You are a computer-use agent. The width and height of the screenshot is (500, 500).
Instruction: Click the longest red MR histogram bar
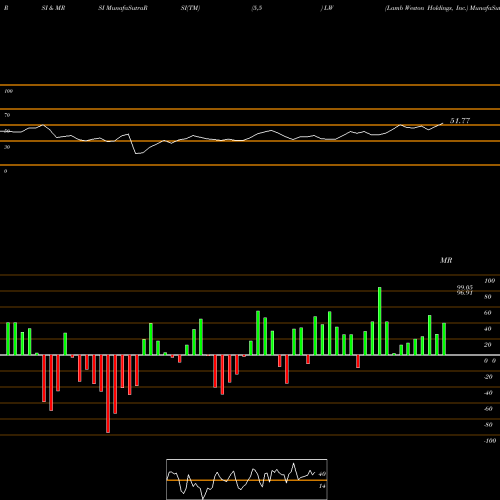point(108,394)
